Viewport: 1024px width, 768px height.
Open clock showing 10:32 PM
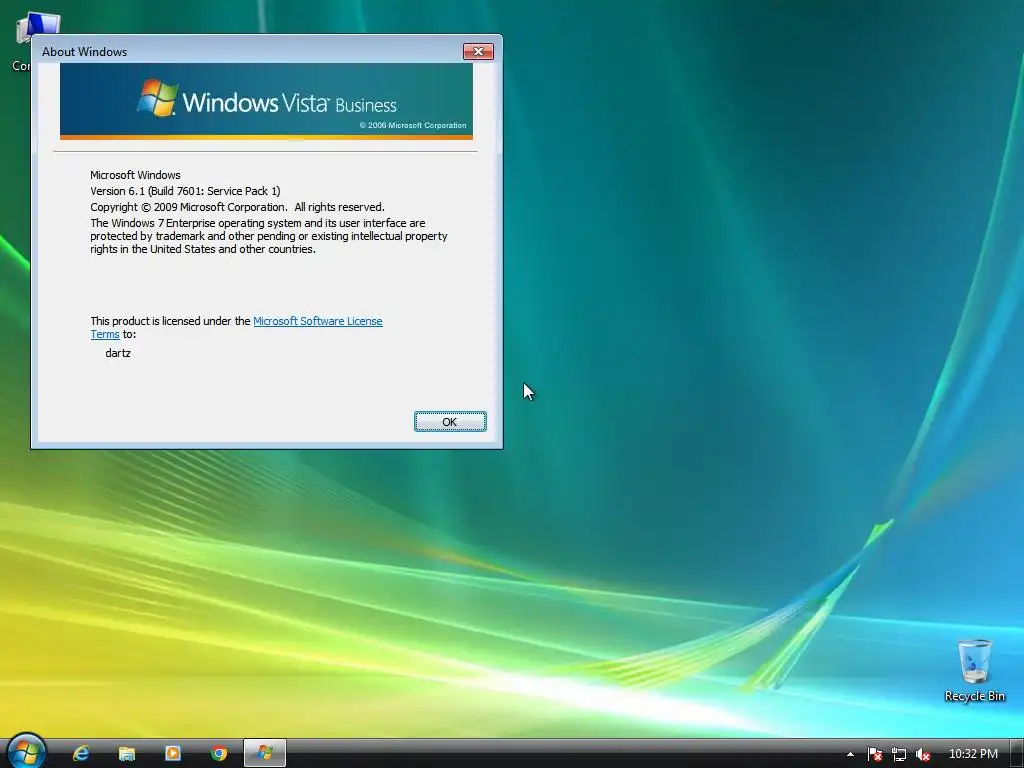[x=973, y=754]
